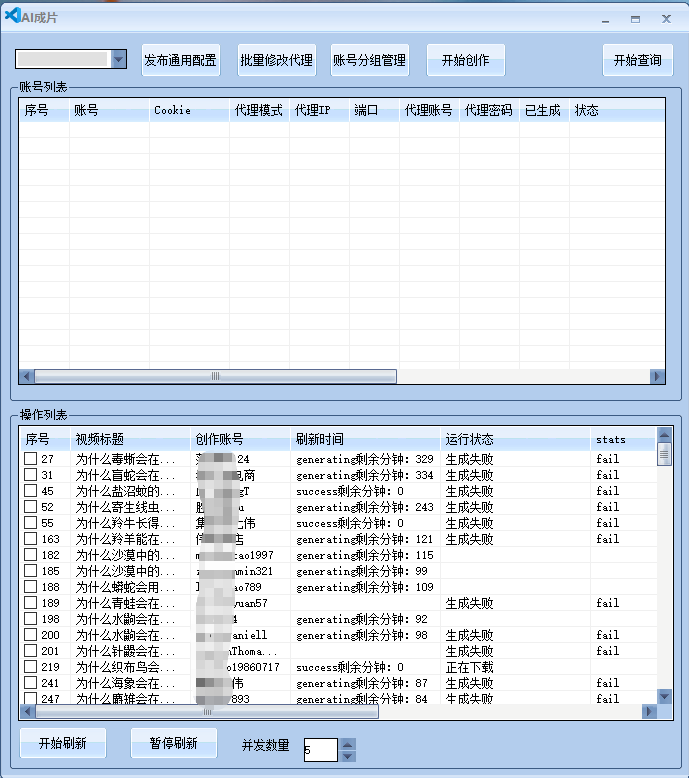
Task: Enable the checkbox for row 185
Action: pos(31,571)
